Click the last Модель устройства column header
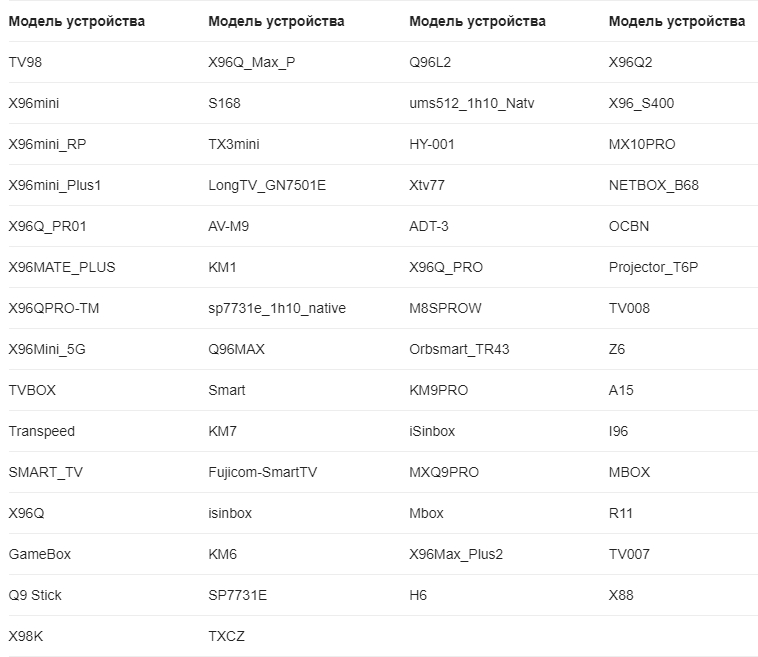758x657 pixels. (x=677, y=21)
